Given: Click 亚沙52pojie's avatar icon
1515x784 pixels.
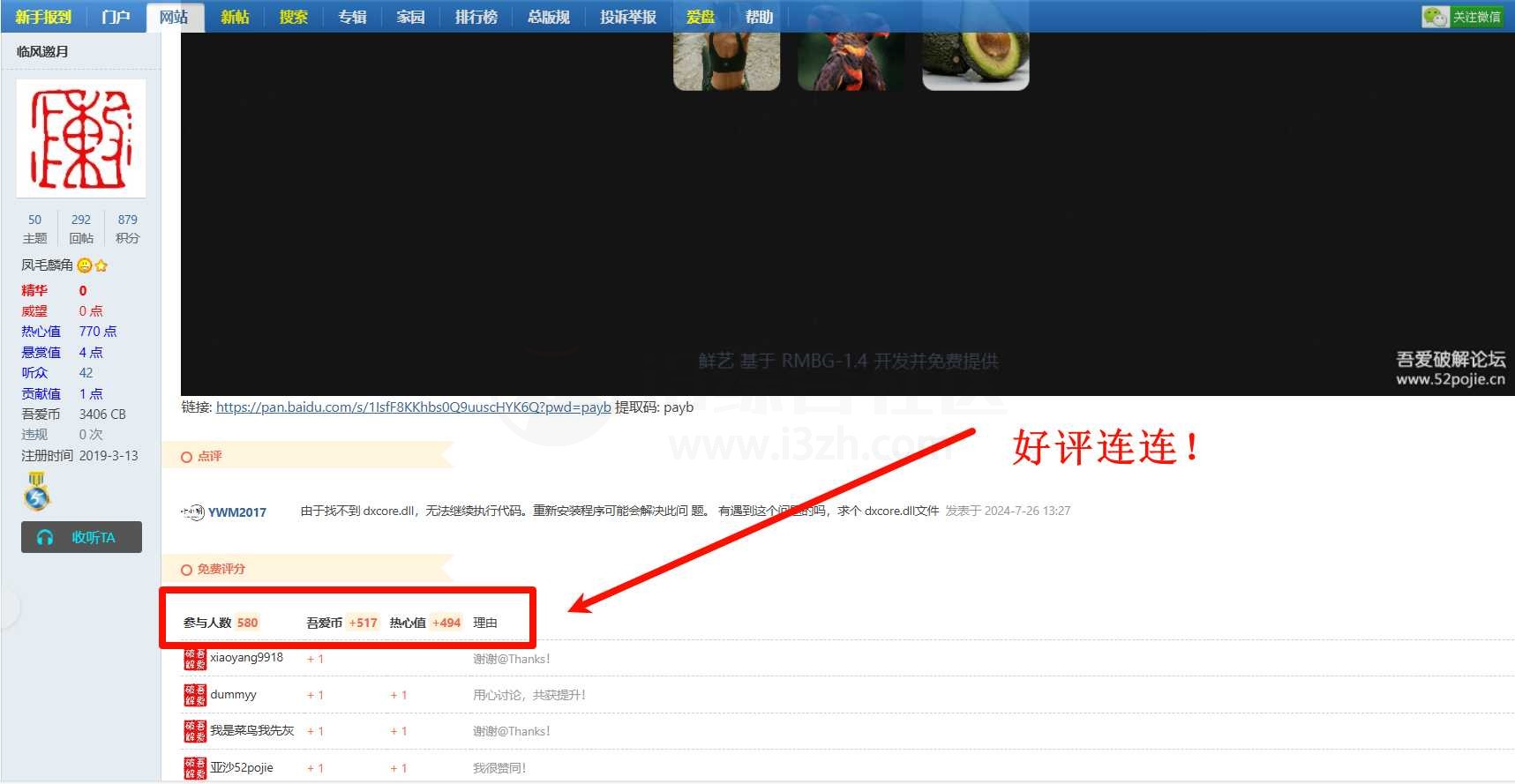Looking at the screenshot, I should (195, 767).
